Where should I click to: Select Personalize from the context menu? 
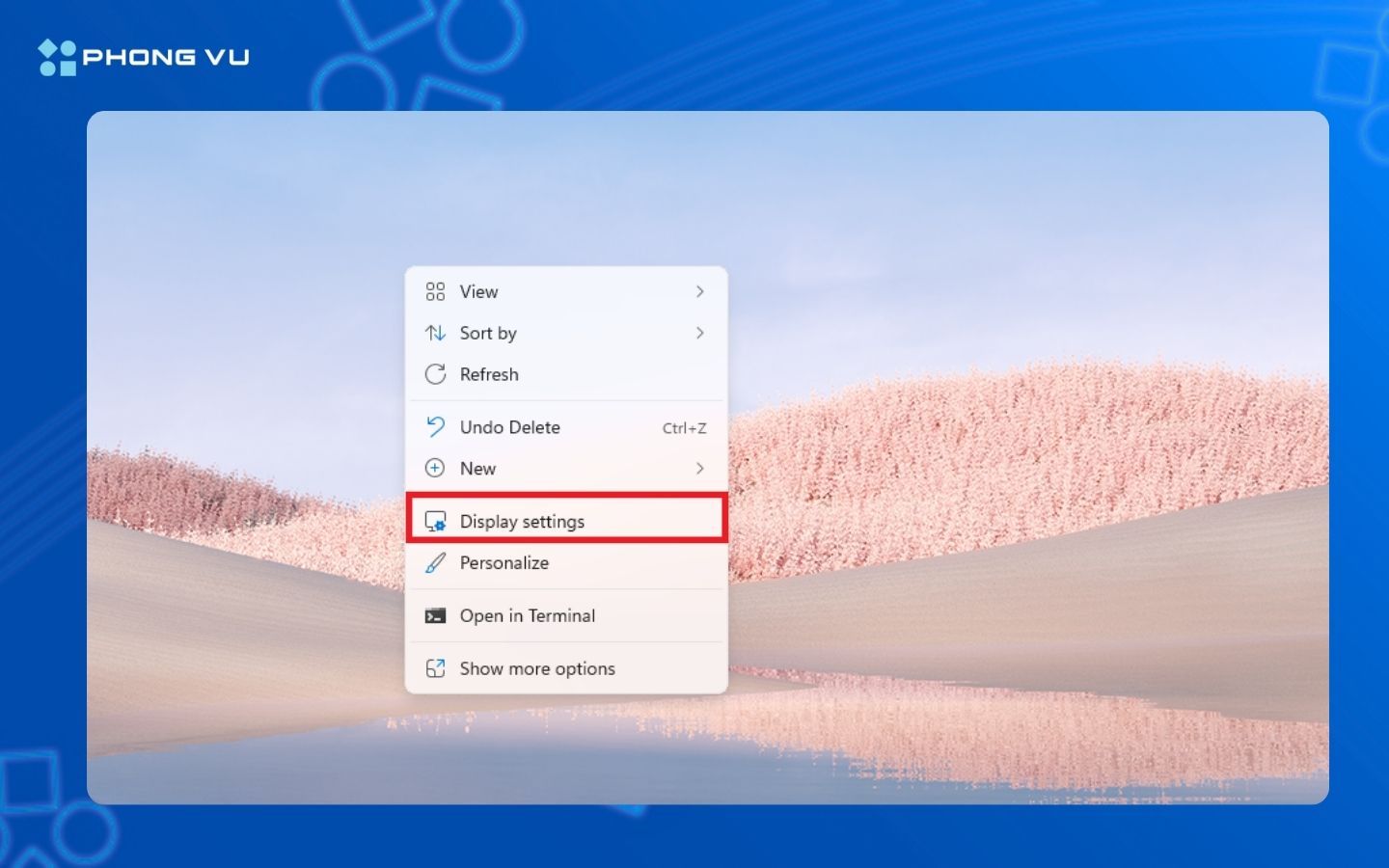[504, 562]
